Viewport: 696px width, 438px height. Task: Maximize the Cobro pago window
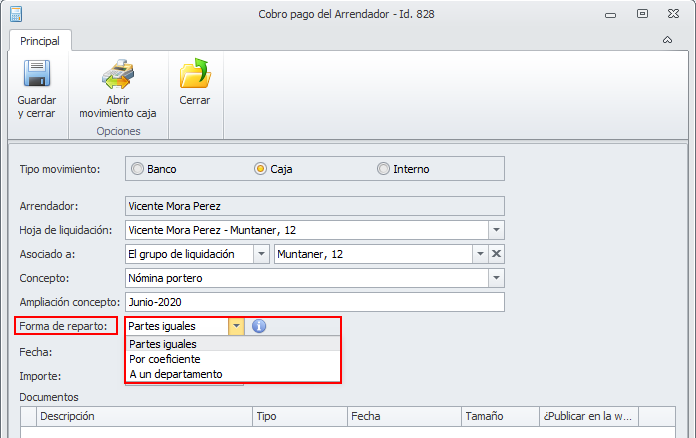[x=642, y=14]
